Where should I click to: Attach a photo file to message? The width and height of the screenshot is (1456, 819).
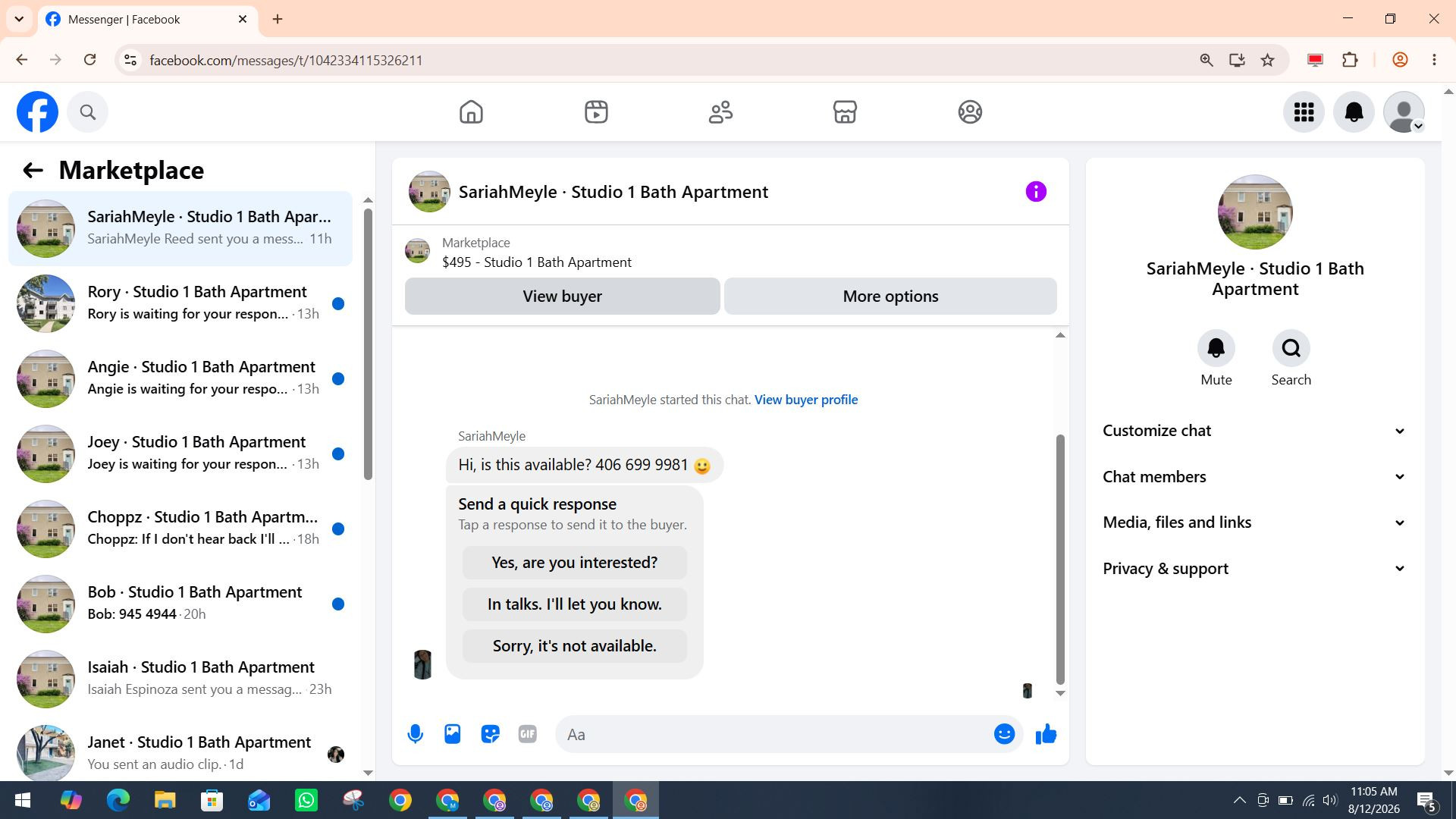tap(453, 734)
